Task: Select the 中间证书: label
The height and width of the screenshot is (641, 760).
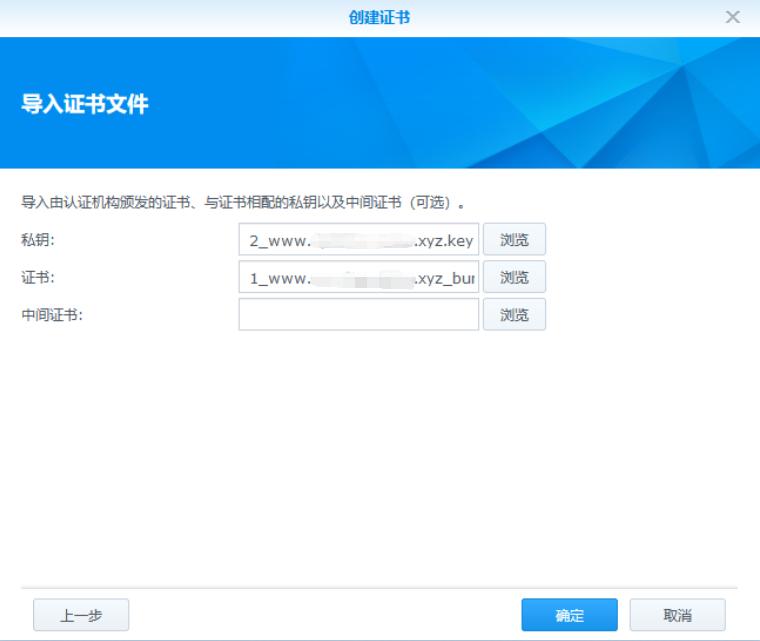Action: (52, 315)
